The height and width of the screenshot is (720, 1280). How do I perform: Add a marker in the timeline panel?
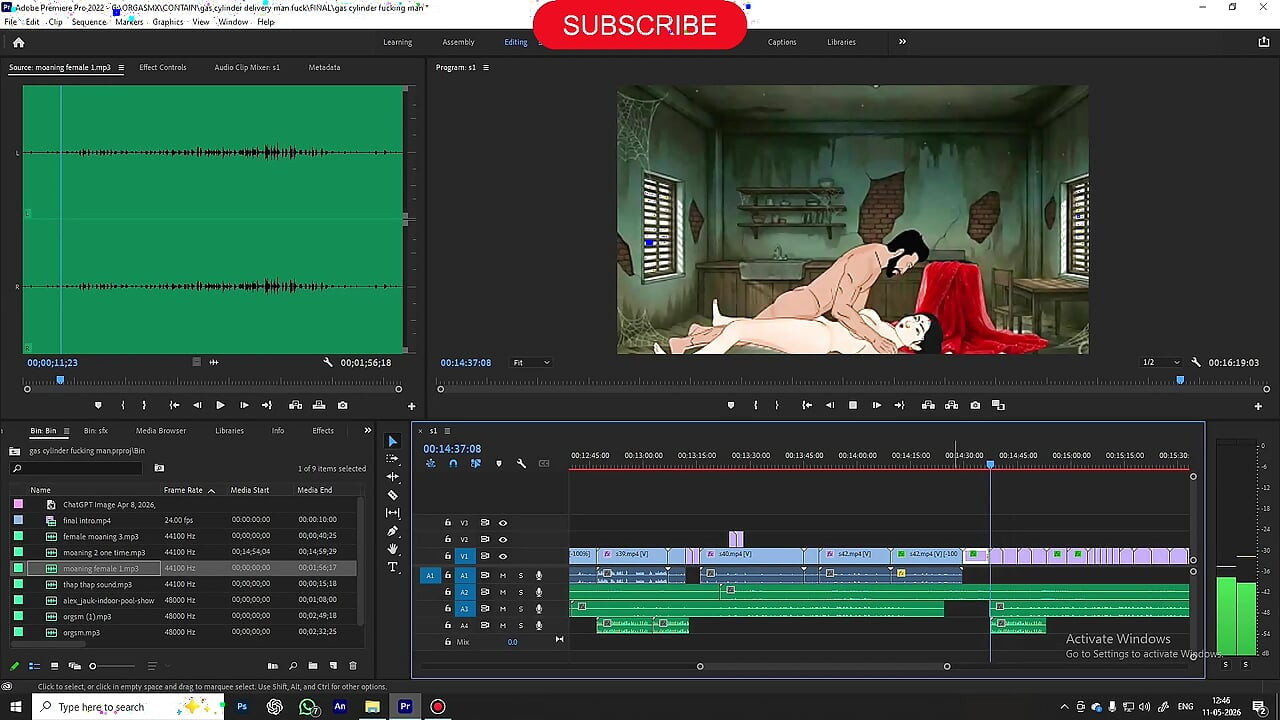coord(499,463)
